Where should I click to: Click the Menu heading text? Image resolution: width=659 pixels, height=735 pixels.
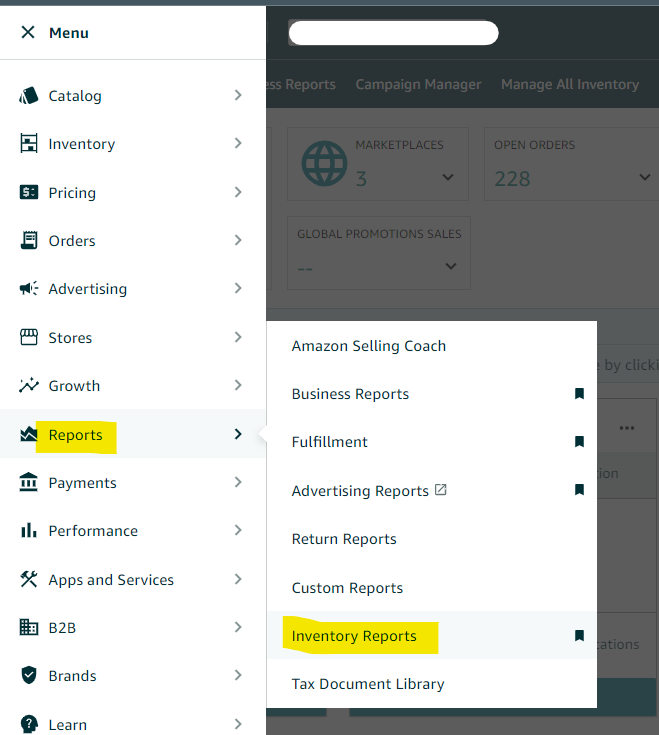[x=69, y=33]
